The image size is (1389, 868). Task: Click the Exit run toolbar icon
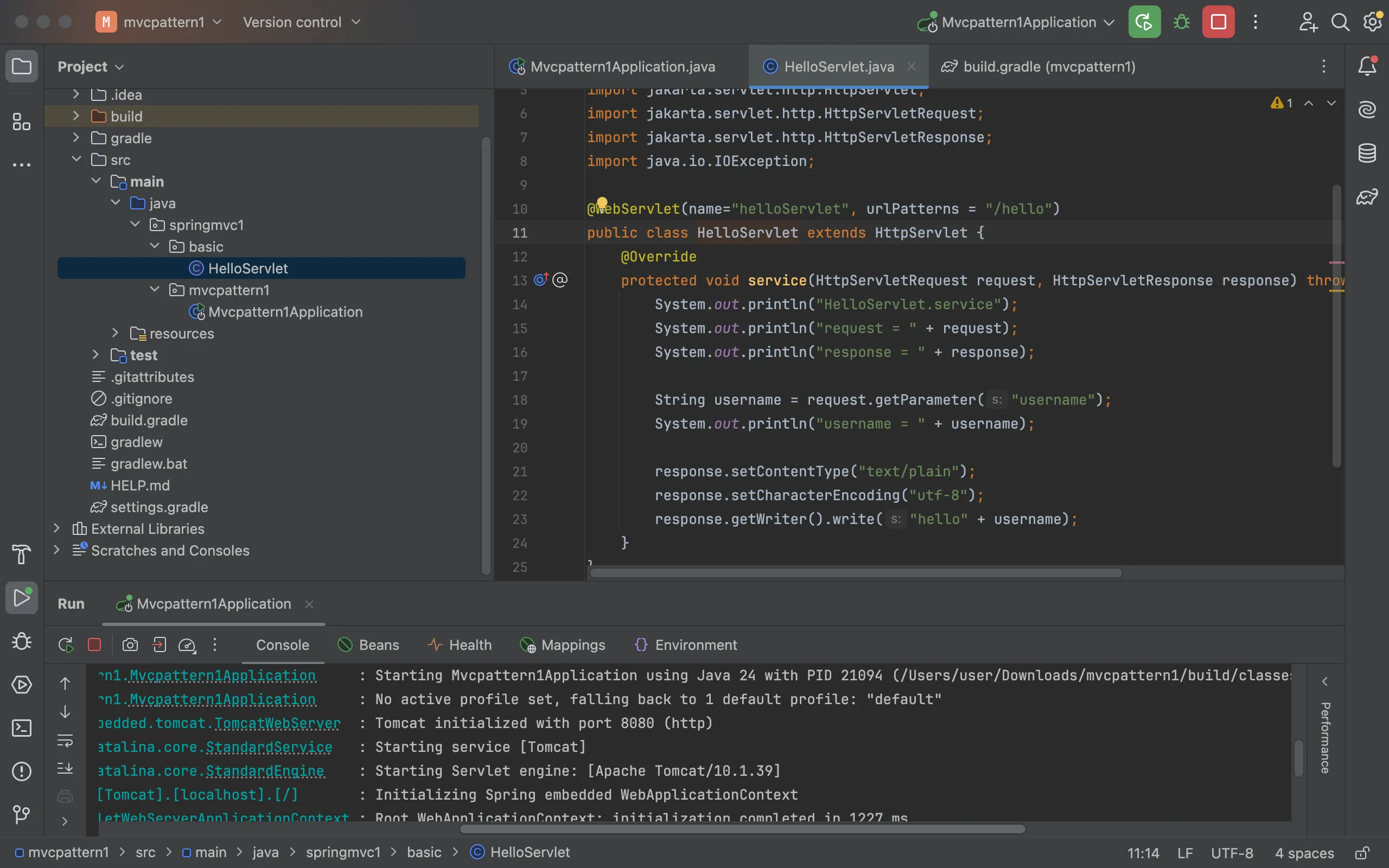click(x=159, y=644)
